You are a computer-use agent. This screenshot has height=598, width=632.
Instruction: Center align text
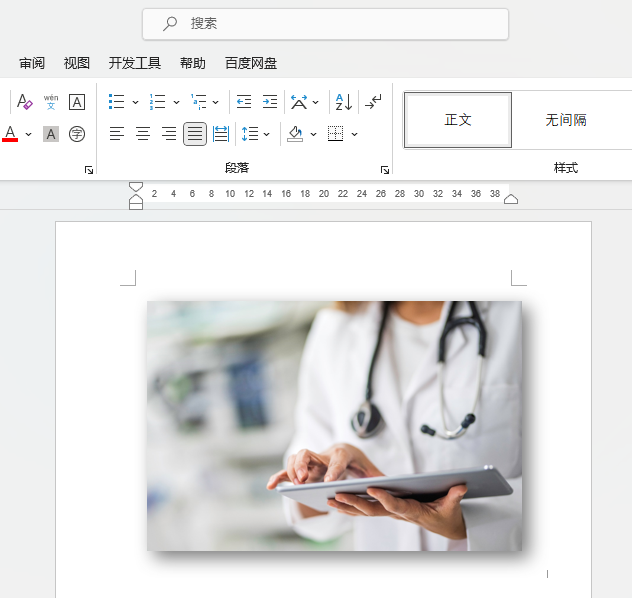coord(143,134)
